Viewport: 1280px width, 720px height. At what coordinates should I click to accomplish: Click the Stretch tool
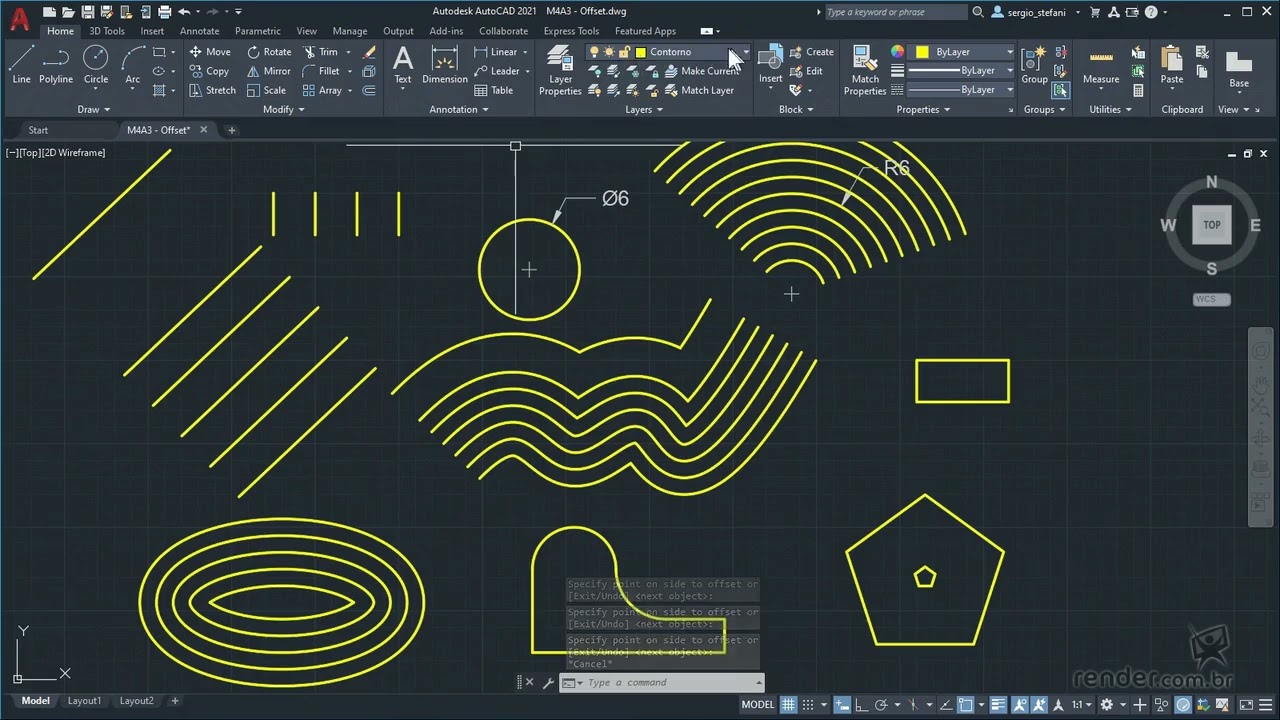pos(212,90)
